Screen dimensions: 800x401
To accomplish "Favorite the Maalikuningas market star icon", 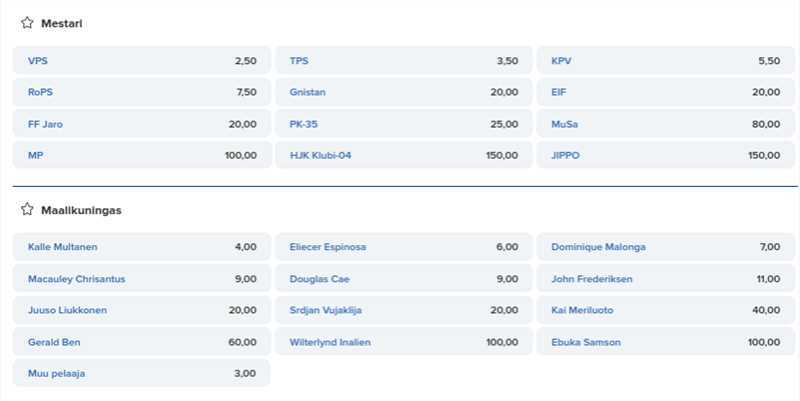I will click(27, 210).
